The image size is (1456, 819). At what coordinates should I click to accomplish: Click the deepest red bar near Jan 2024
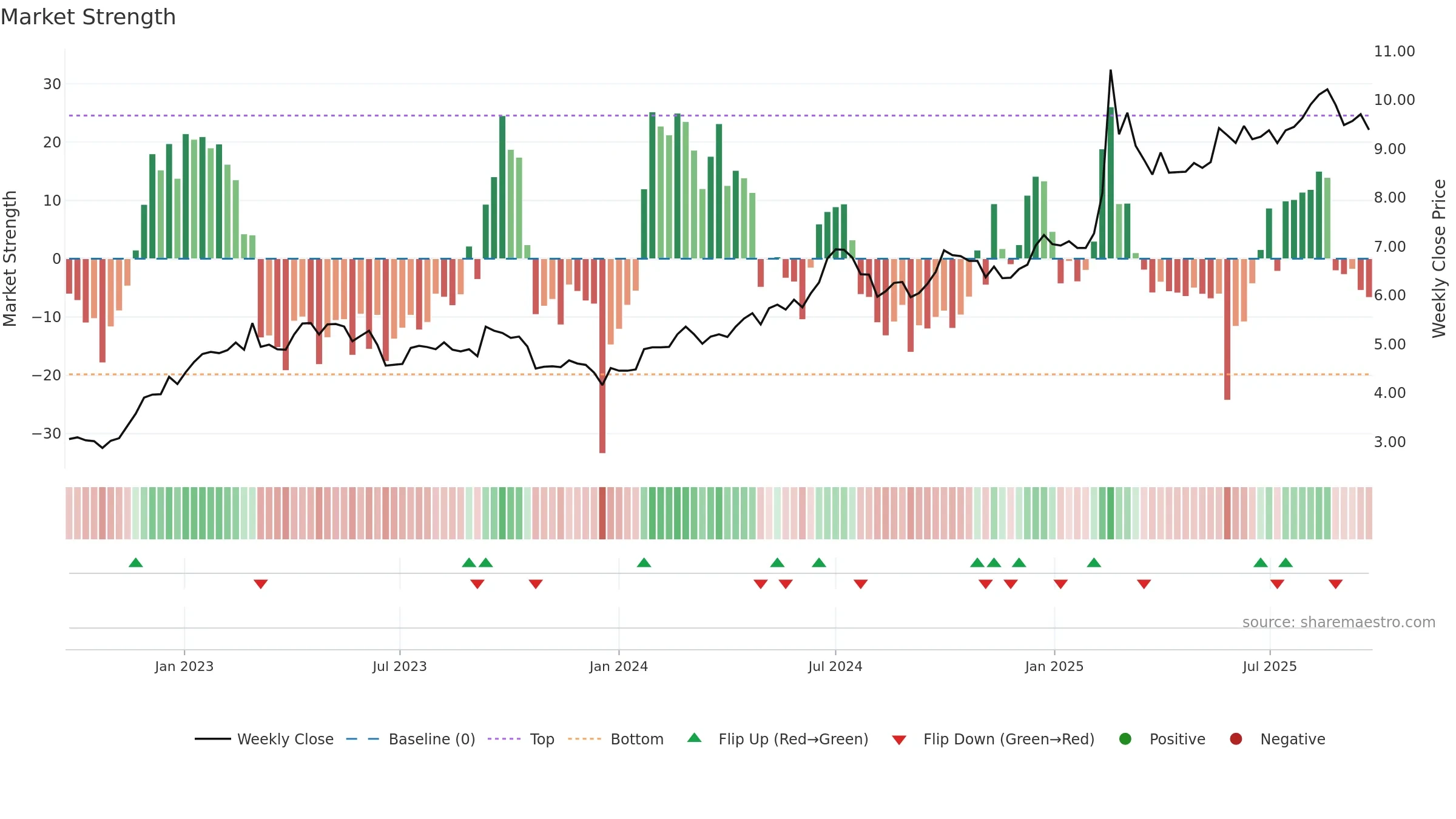click(x=602, y=356)
